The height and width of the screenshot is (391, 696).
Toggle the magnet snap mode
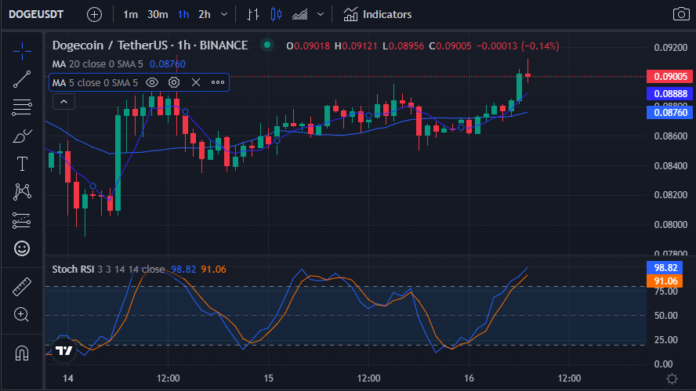(x=22, y=353)
